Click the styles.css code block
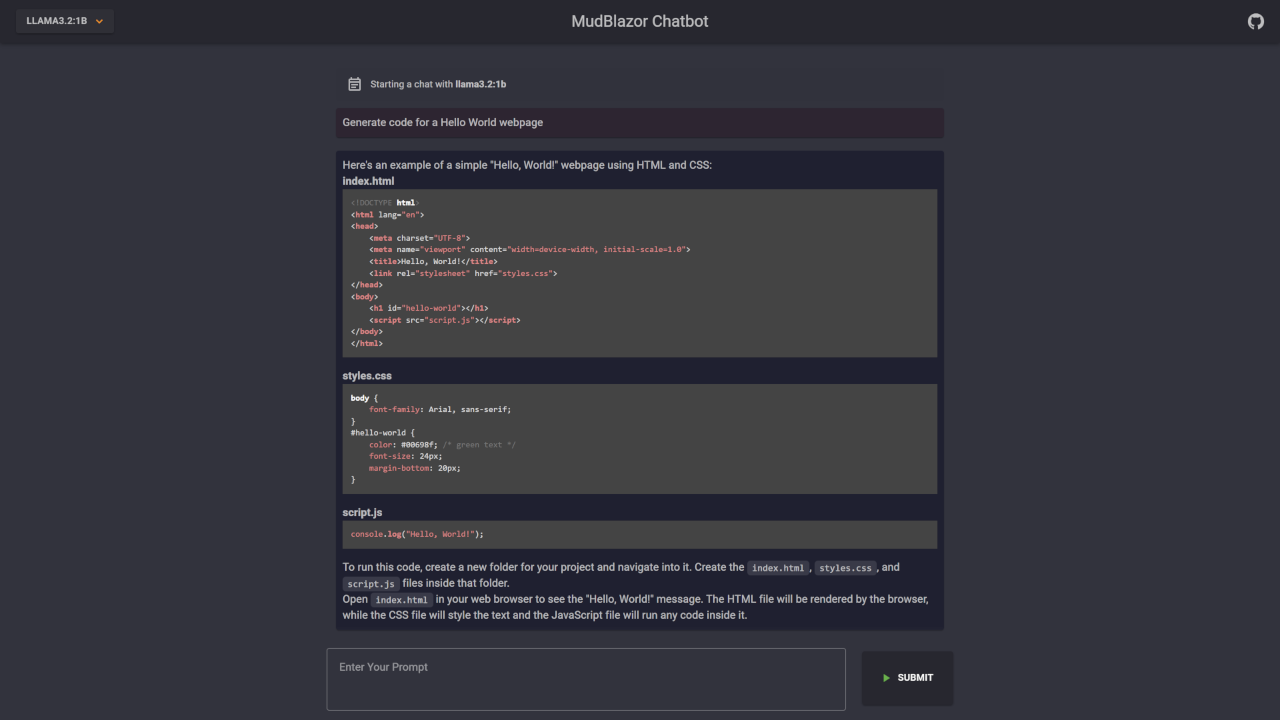This screenshot has width=1280, height=720. click(x=640, y=439)
